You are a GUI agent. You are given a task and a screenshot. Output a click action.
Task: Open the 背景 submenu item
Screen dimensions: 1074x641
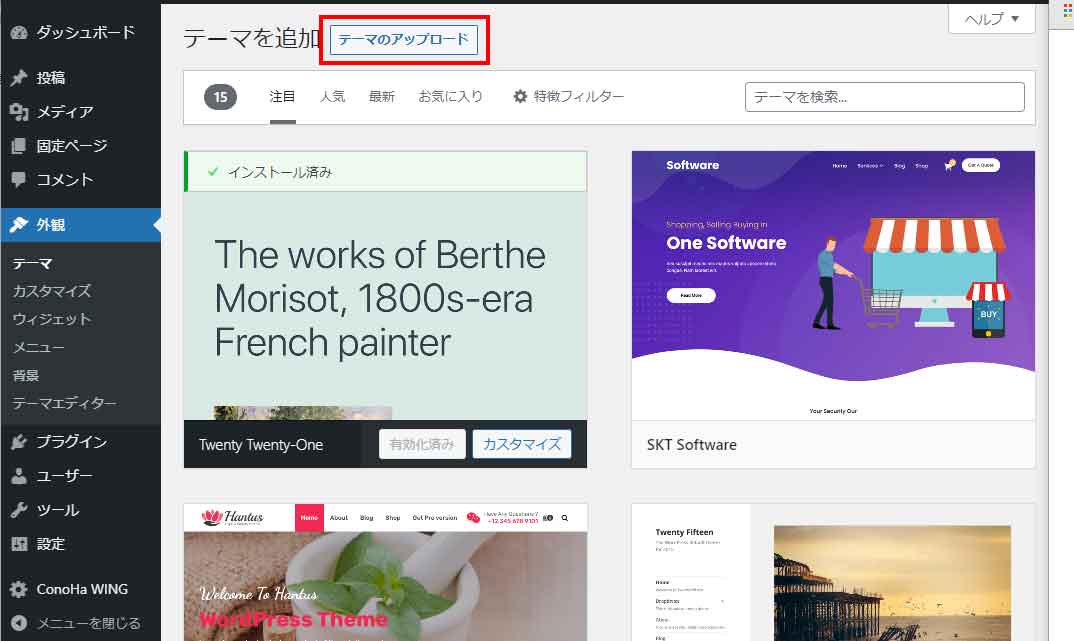(x=25, y=375)
